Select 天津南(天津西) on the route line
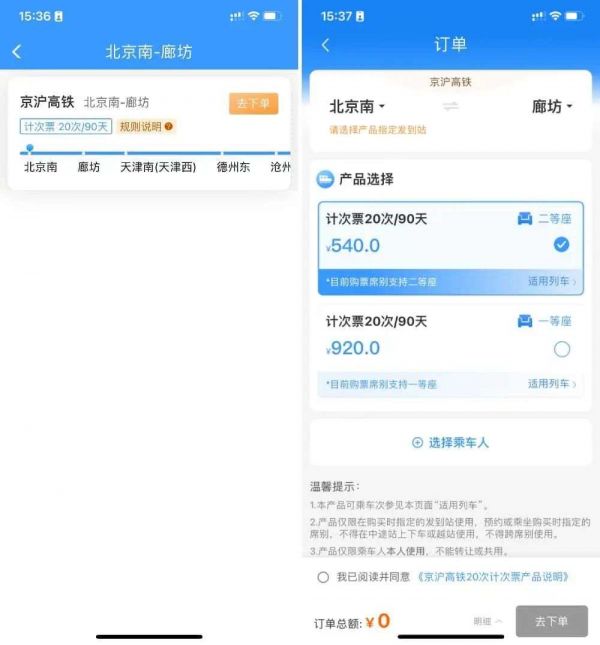 coord(158,167)
